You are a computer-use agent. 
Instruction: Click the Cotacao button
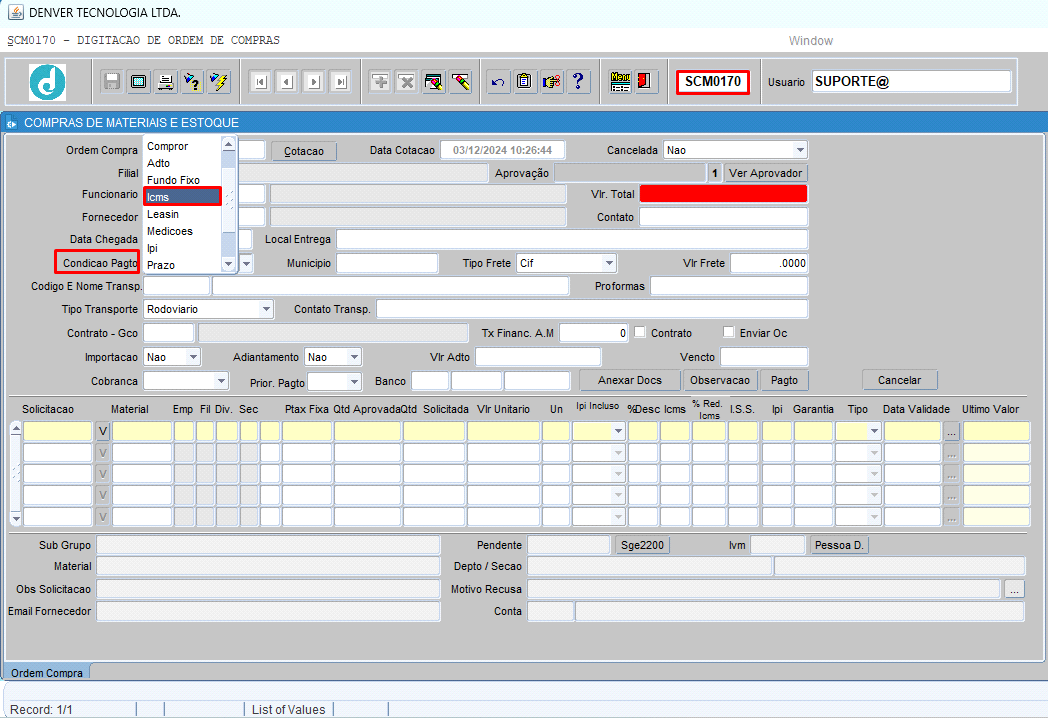(304, 151)
